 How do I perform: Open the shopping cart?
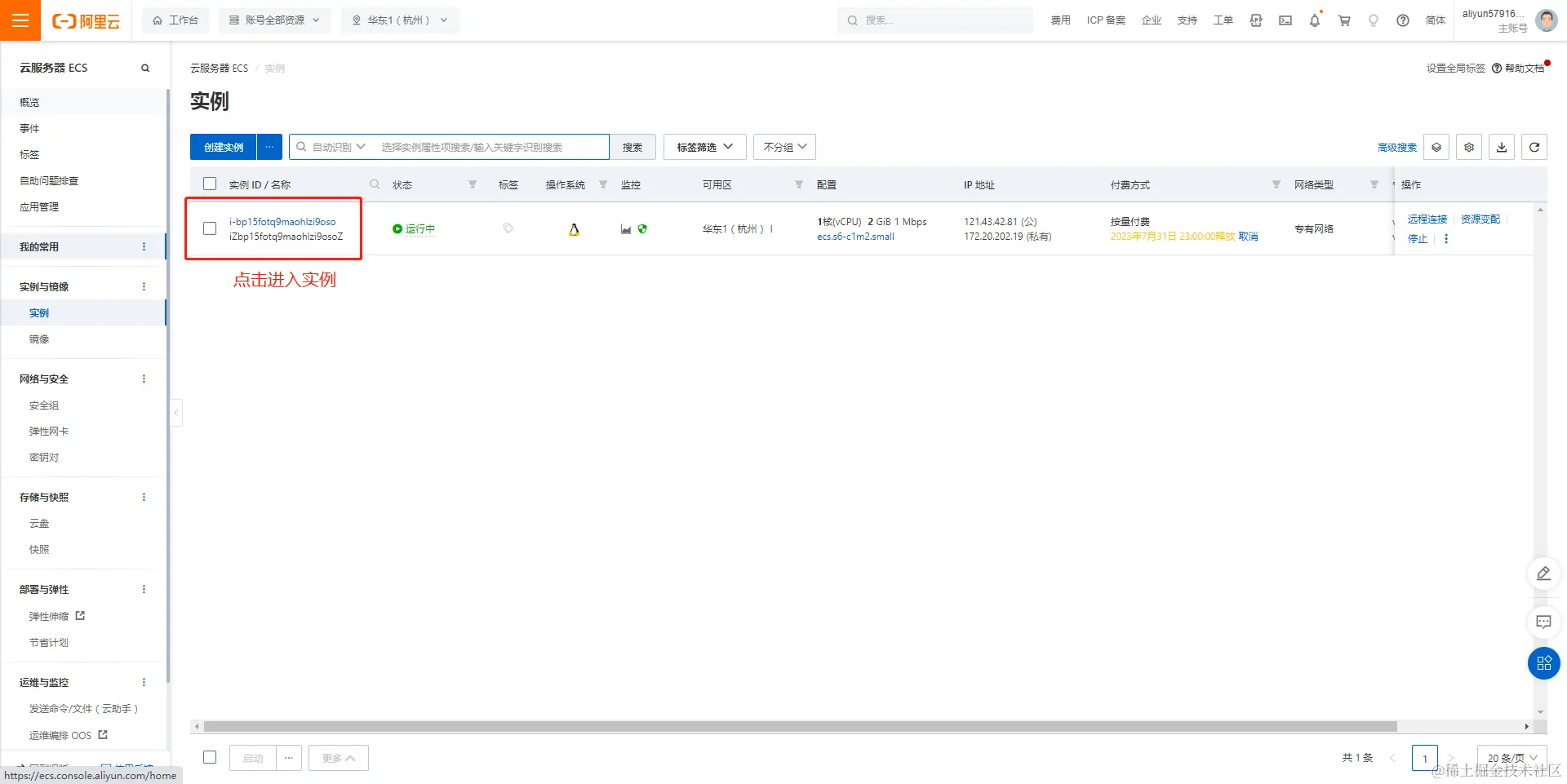tap(1344, 20)
